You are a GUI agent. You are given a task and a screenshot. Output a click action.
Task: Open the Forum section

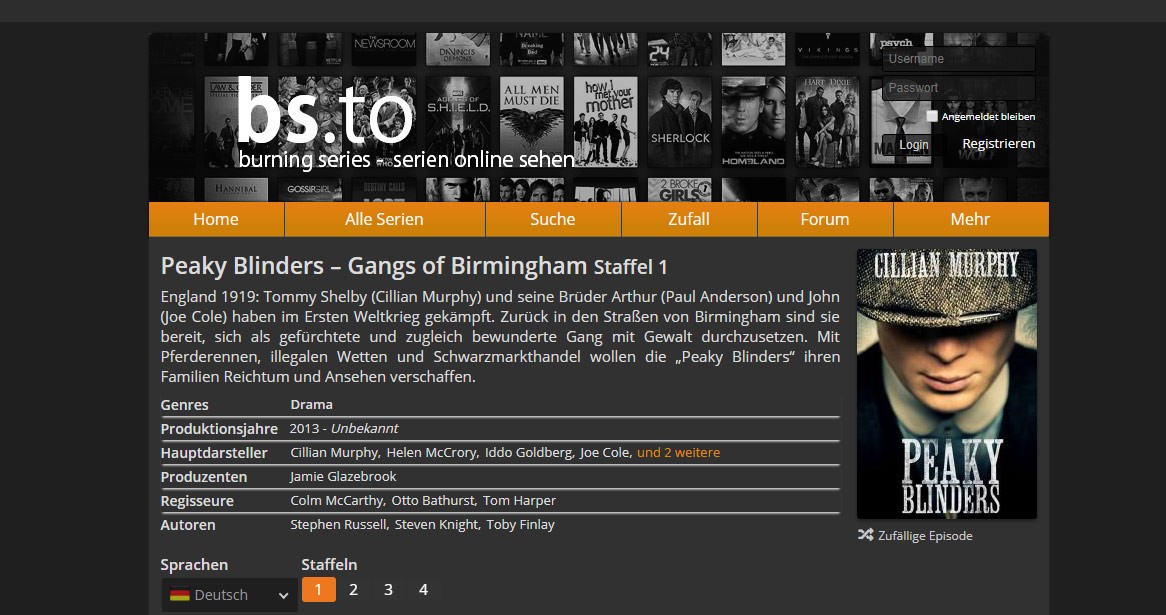[x=825, y=219]
